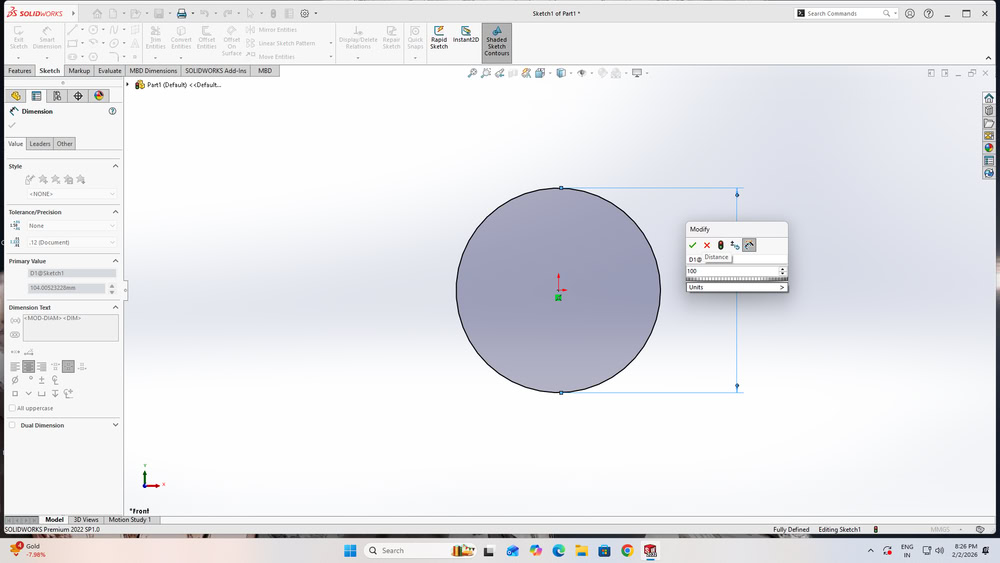Toggle center justify for dimension text
The width and height of the screenshot is (1000, 563).
click(29, 367)
